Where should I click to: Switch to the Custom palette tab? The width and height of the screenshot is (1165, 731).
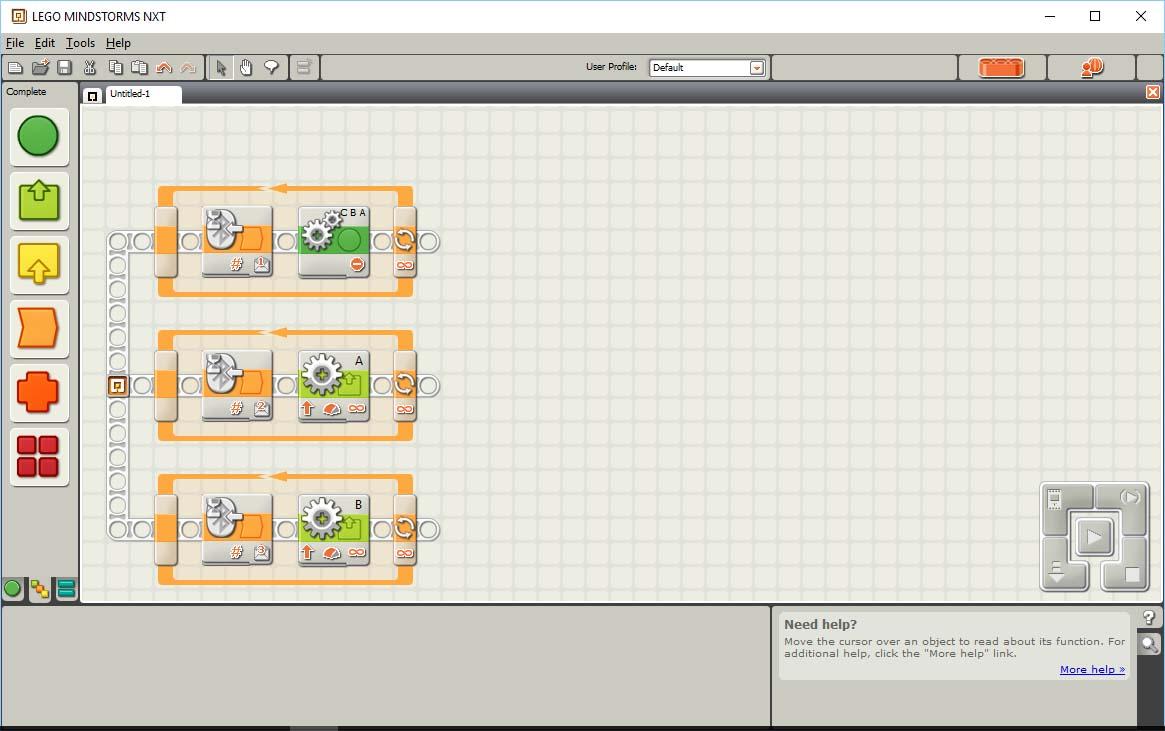[x=66, y=589]
